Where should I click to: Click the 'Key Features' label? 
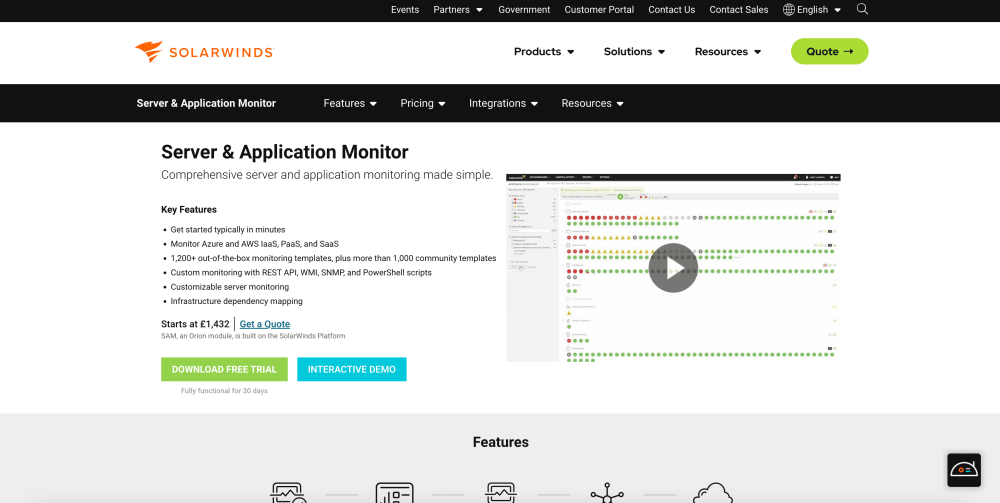click(x=189, y=210)
